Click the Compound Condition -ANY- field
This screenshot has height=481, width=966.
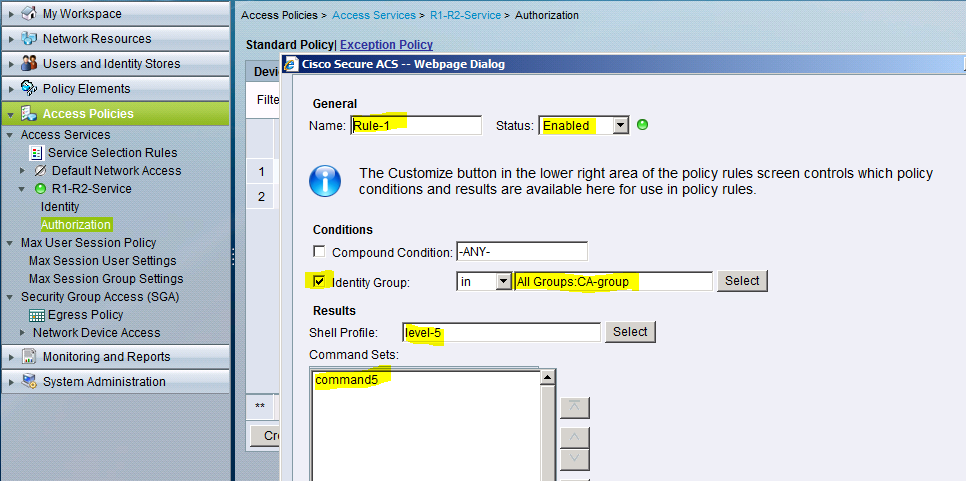pos(522,251)
